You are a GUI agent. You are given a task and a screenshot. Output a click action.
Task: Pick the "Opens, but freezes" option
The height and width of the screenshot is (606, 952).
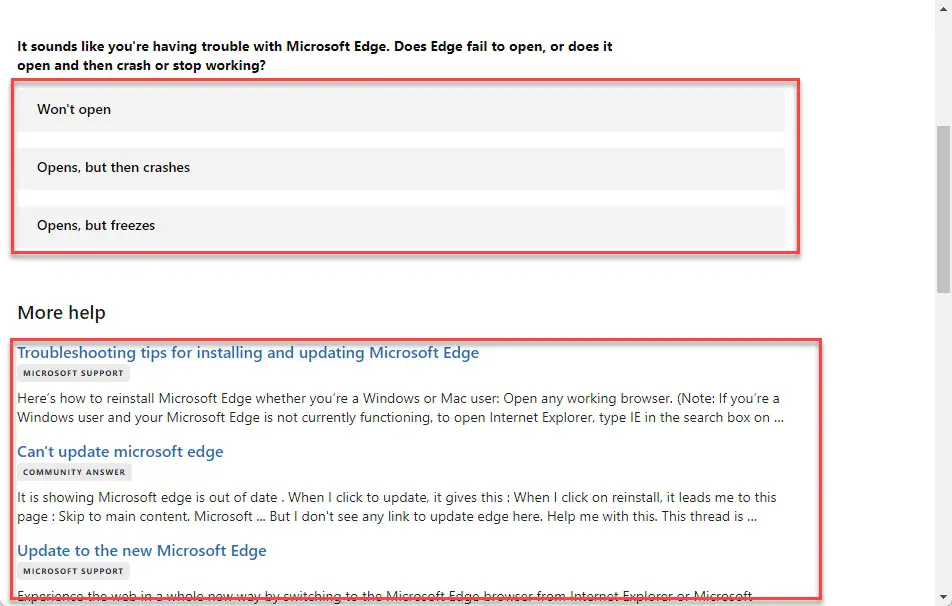(401, 226)
